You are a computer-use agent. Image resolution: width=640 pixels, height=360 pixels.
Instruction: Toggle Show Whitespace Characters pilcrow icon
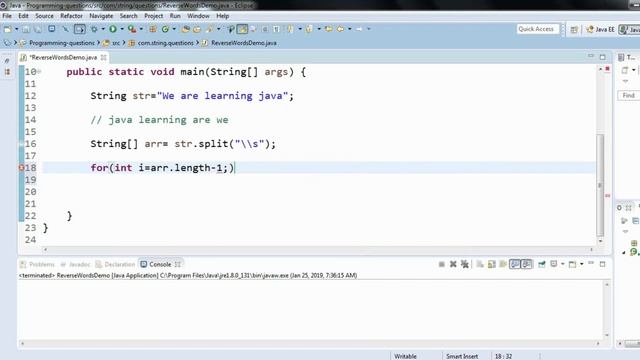(276, 29)
